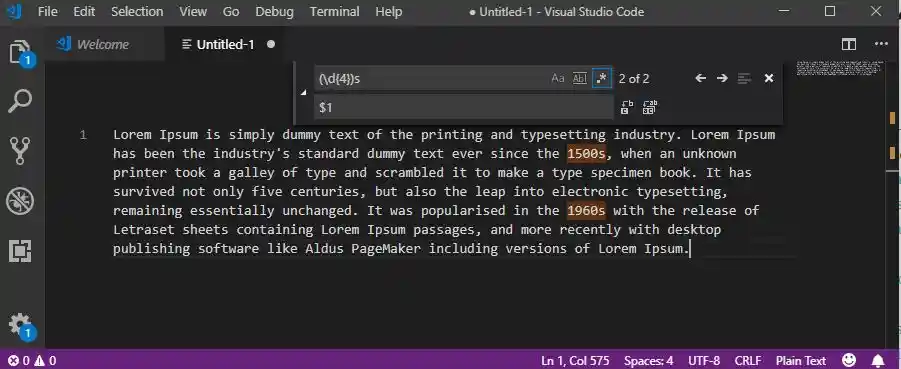Click the minimap preview of the document

(x=838, y=67)
